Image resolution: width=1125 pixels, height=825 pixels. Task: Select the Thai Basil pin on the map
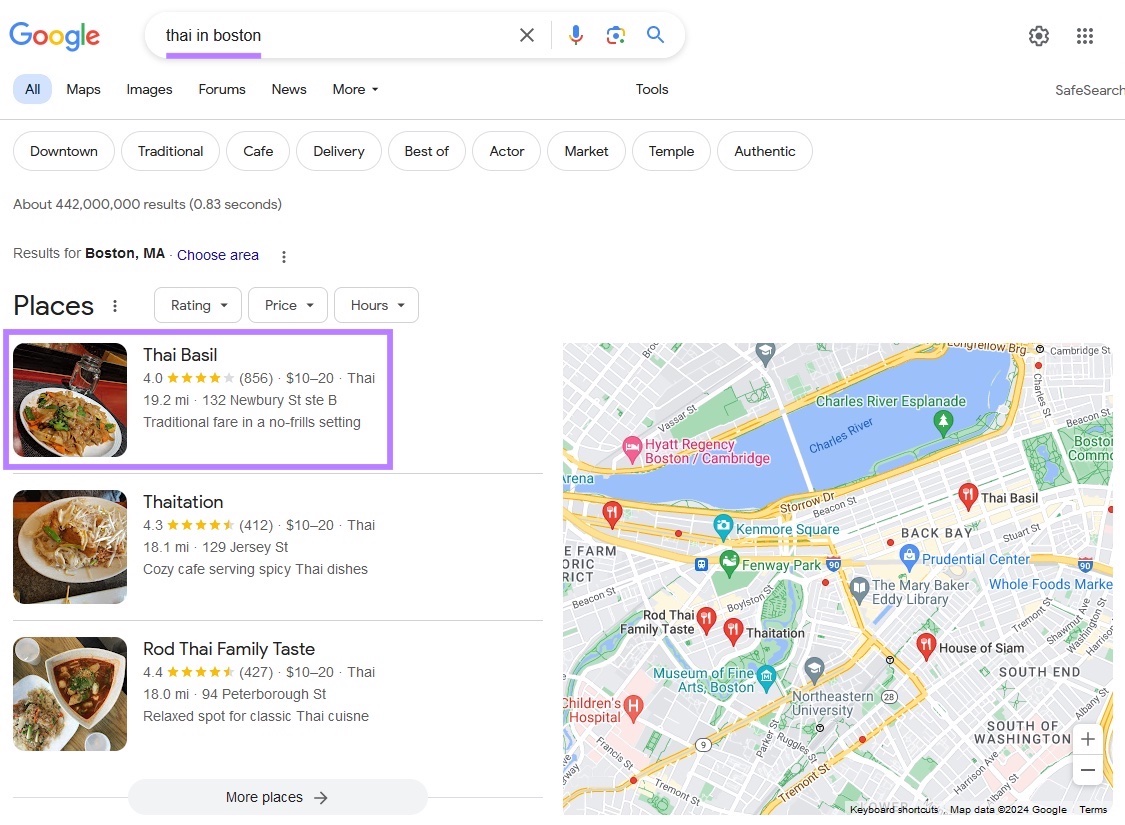pyautogui.click(x=967, y=494)
